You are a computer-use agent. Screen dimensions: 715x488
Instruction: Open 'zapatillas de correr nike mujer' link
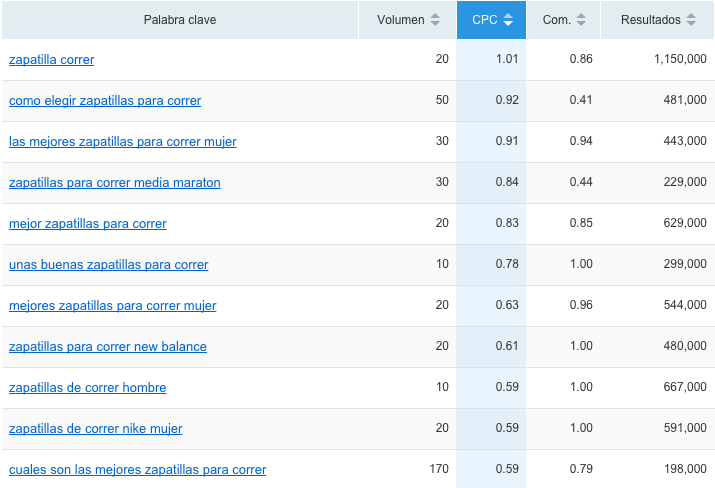[x=96, y=429]
